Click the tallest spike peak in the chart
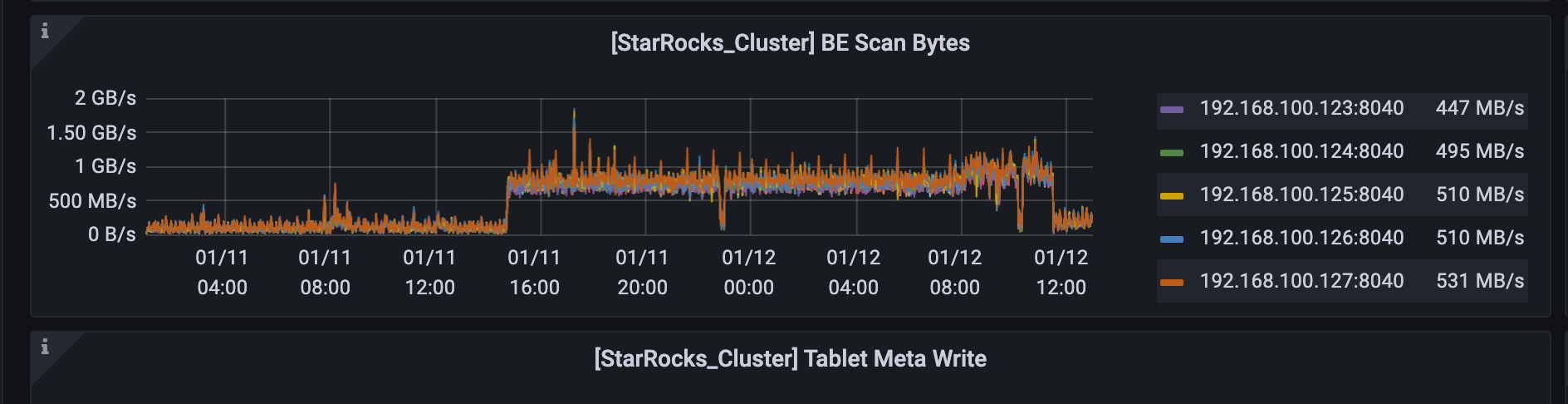Viewport: 1568px width, 404px height. (574, 111)
